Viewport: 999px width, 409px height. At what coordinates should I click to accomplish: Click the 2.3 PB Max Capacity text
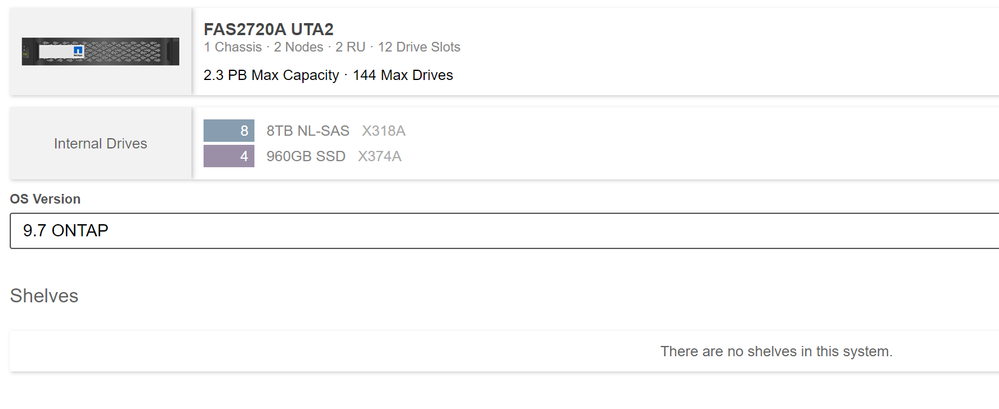click(x=268, y=75)
